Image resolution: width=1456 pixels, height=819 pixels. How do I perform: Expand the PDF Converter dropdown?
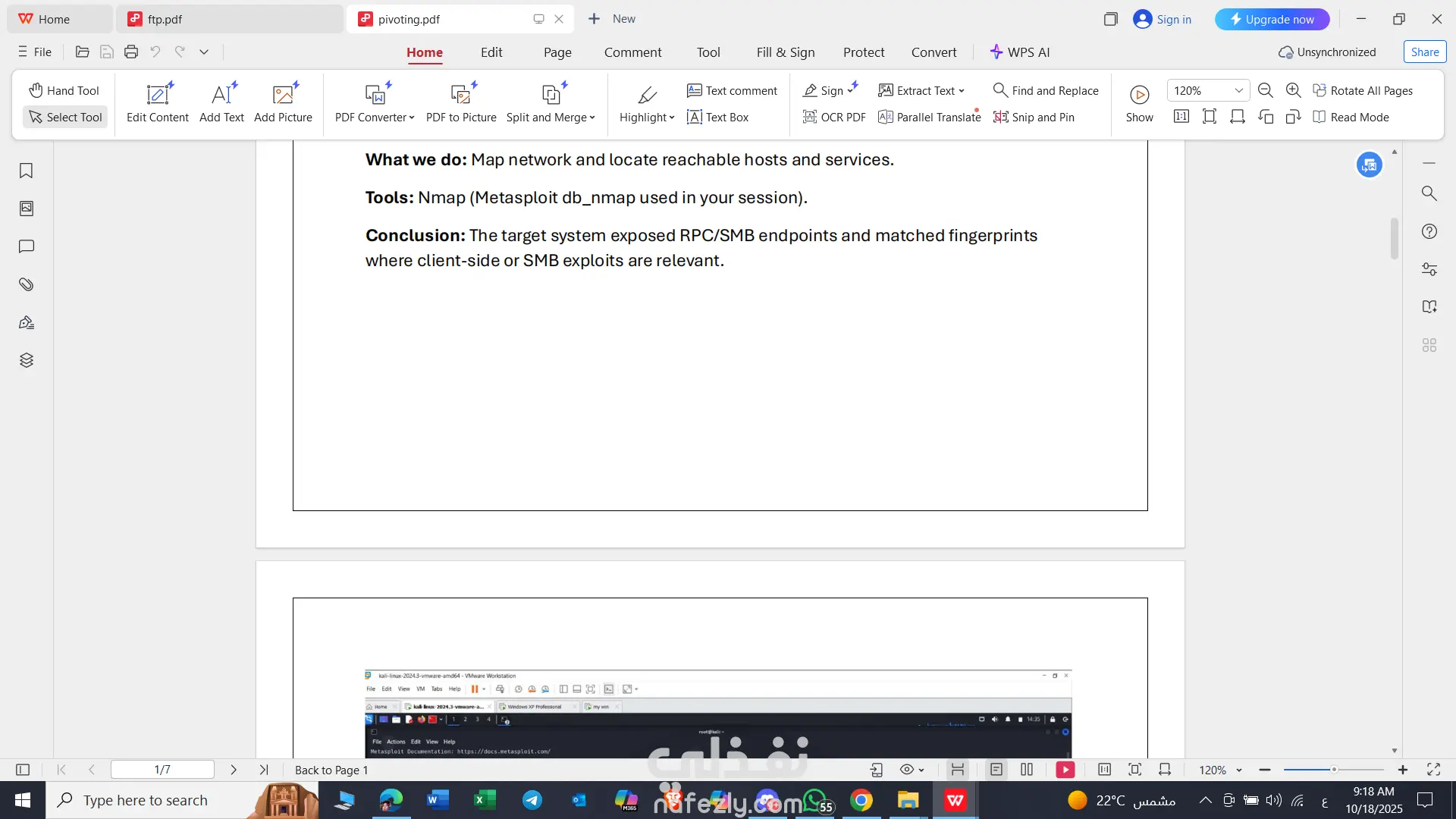point(411,118)
